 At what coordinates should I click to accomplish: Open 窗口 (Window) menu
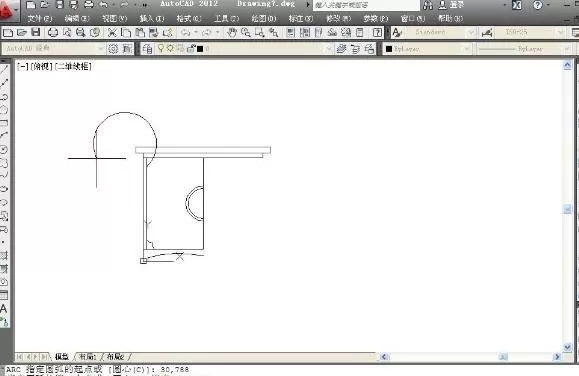pyautogui.click(x=413, y=18)
